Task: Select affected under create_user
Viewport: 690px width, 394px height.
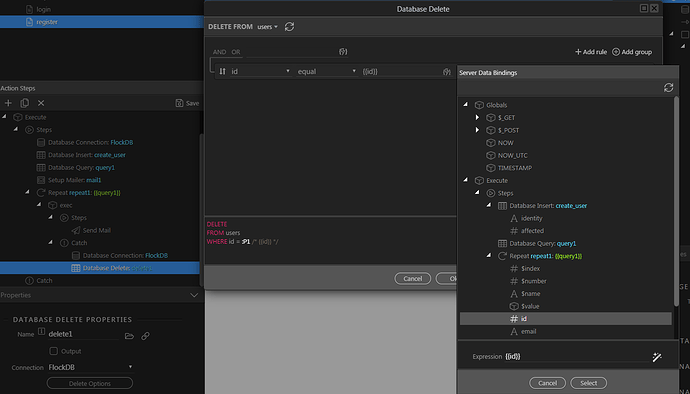Action: coord(532,231)
